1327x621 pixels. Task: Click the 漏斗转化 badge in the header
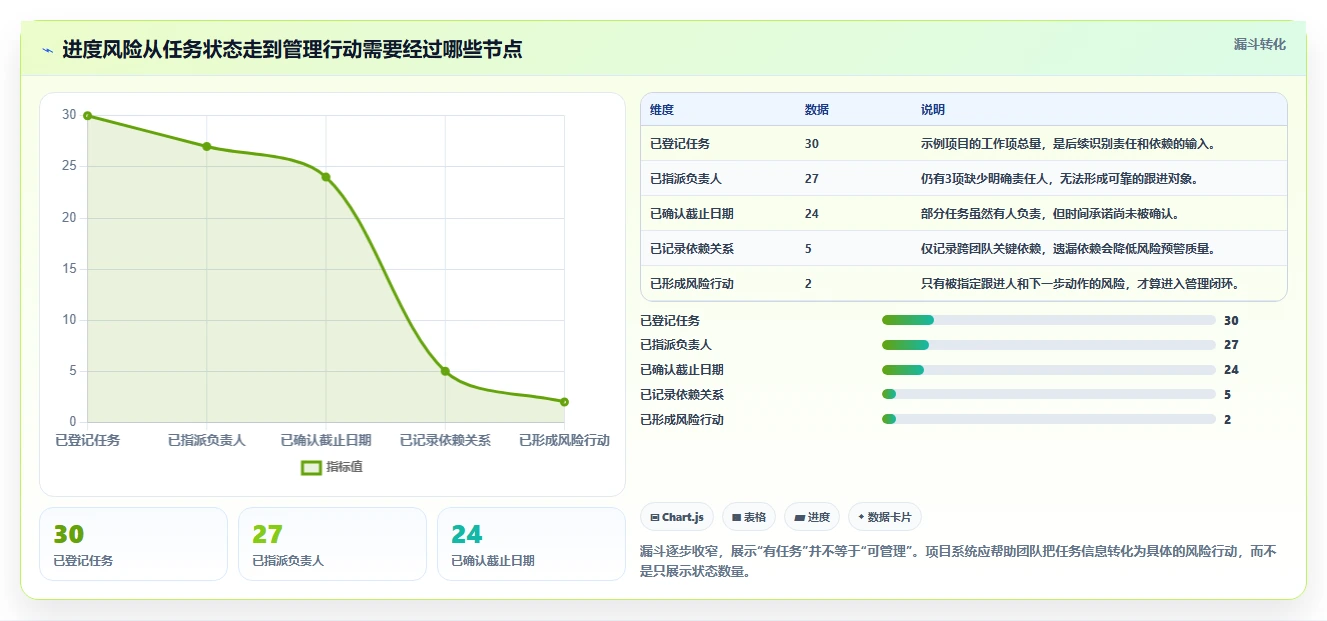[x=1259, y=45]
